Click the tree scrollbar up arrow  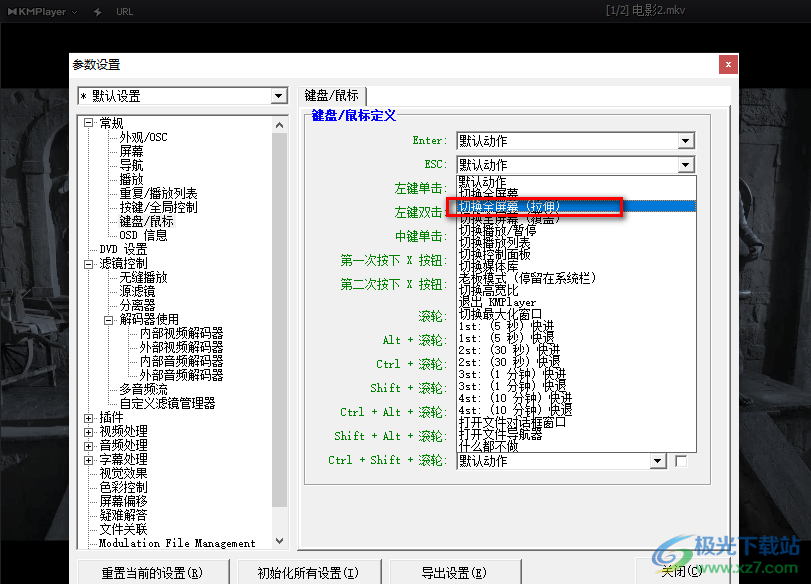[x=279, y=125]
